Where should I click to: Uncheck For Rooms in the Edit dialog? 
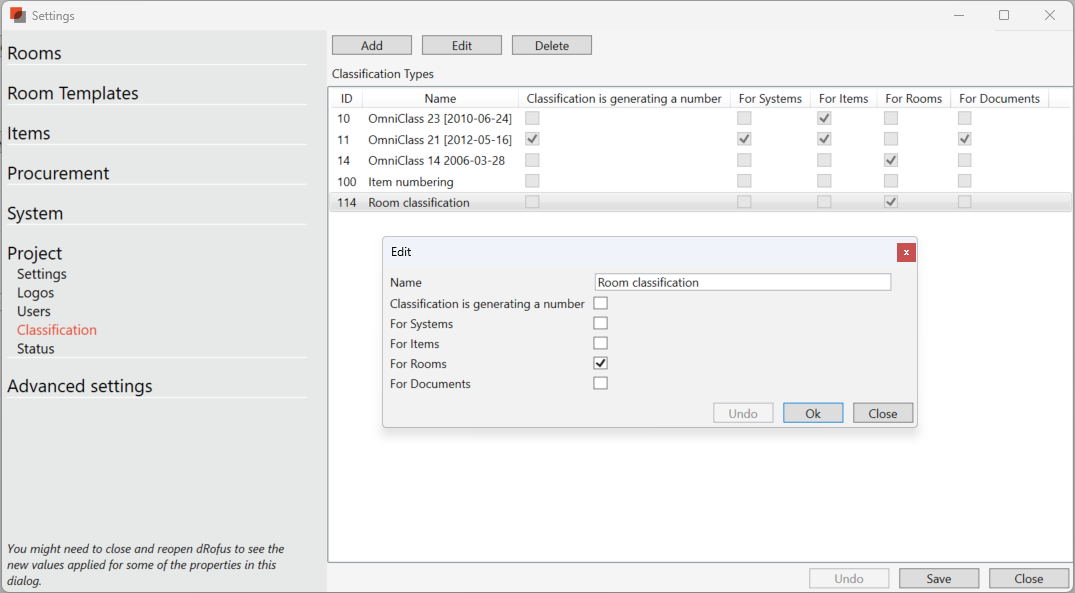tap(600, 363)
